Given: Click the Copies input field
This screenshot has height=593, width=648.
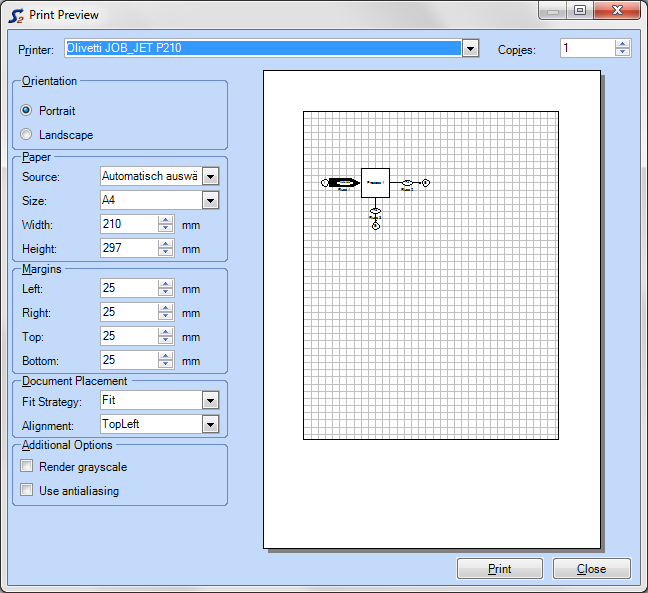Looking at the screenshot, I should pyautogui.click(x=588, y=48).
